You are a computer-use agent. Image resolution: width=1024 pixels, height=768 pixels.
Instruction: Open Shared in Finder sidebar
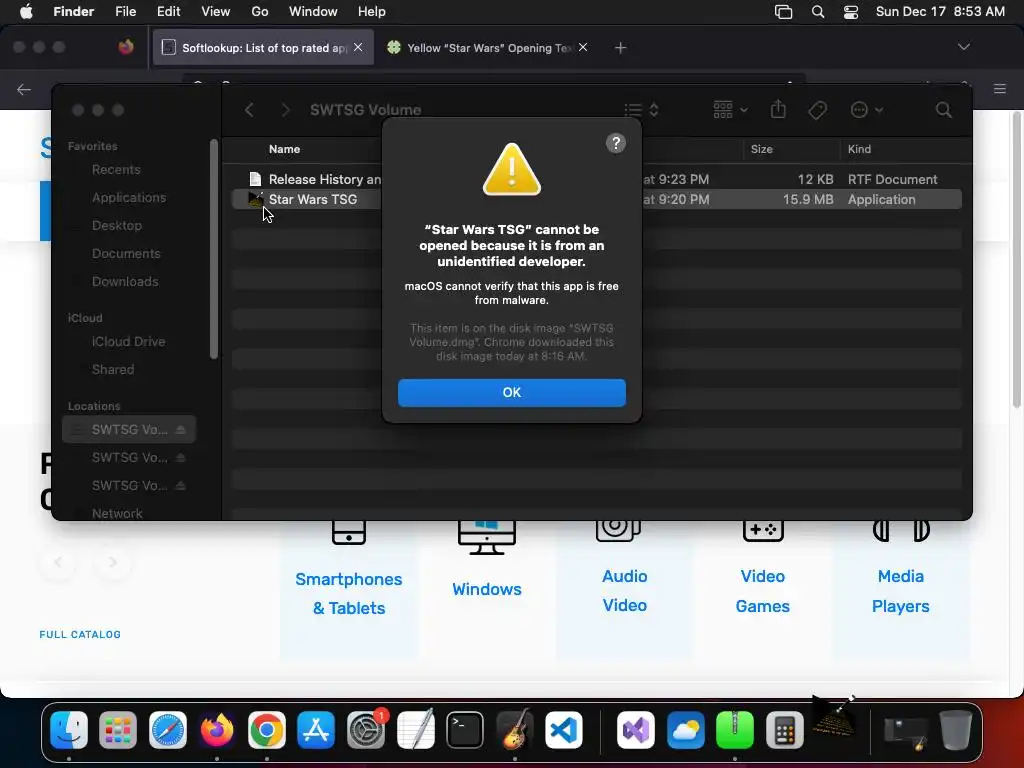point(113,370)
